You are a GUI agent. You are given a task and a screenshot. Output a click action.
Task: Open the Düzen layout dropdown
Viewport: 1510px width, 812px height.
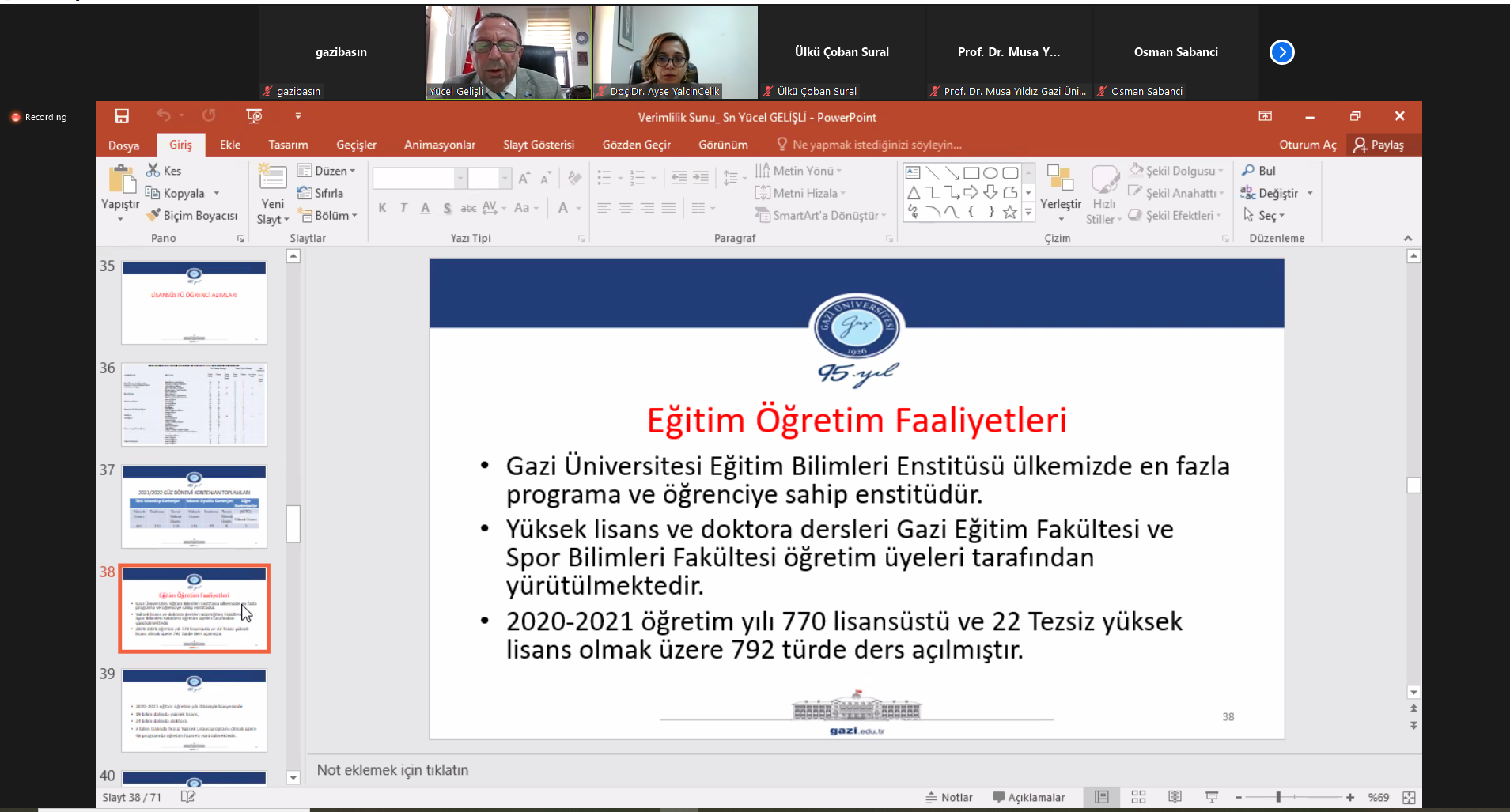pos(326,171)
